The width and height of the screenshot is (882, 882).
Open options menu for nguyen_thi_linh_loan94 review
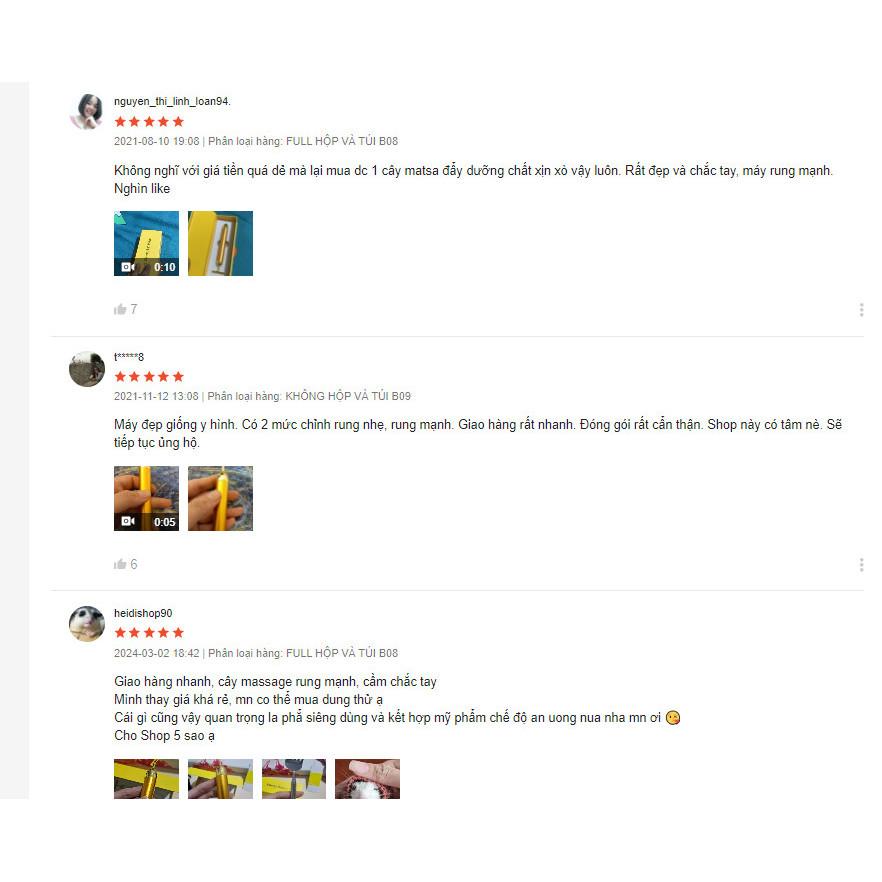click(861, 309)
